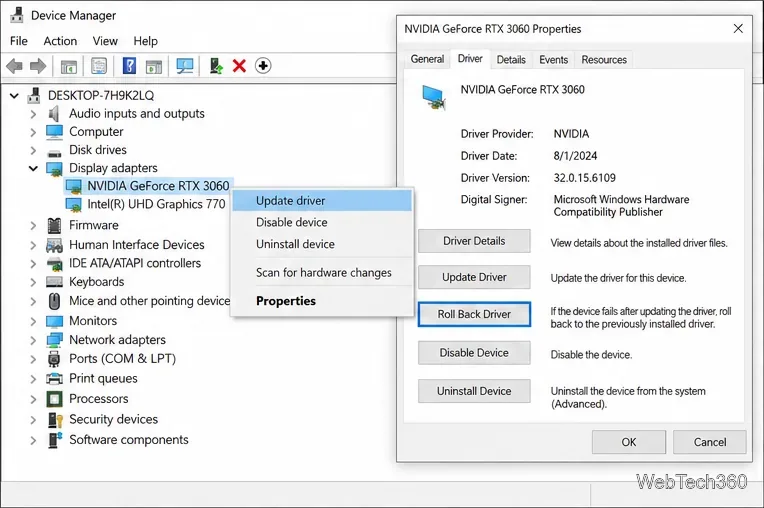The image size is (764, 508).
Task: Select Scan for hardware changes menu entry
Action: pos(322,273)
